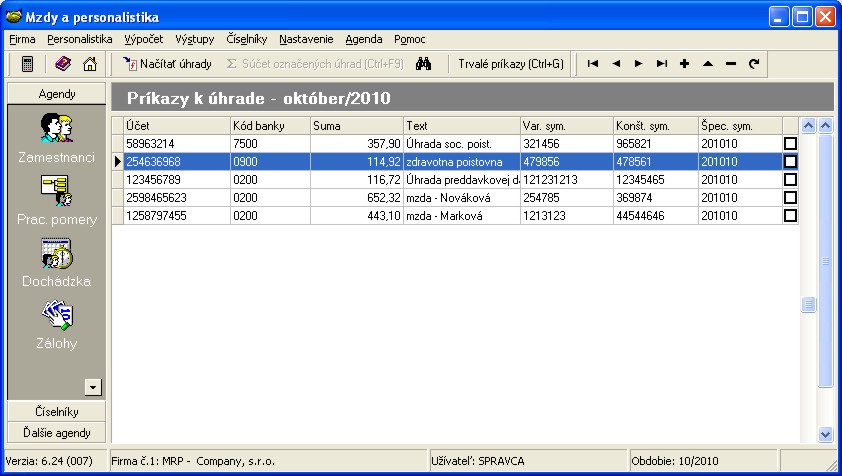Image resolution: width=842 pixels, height=476 pixels.
Task: Click application icon in title bar
Action: coord(13,17)
